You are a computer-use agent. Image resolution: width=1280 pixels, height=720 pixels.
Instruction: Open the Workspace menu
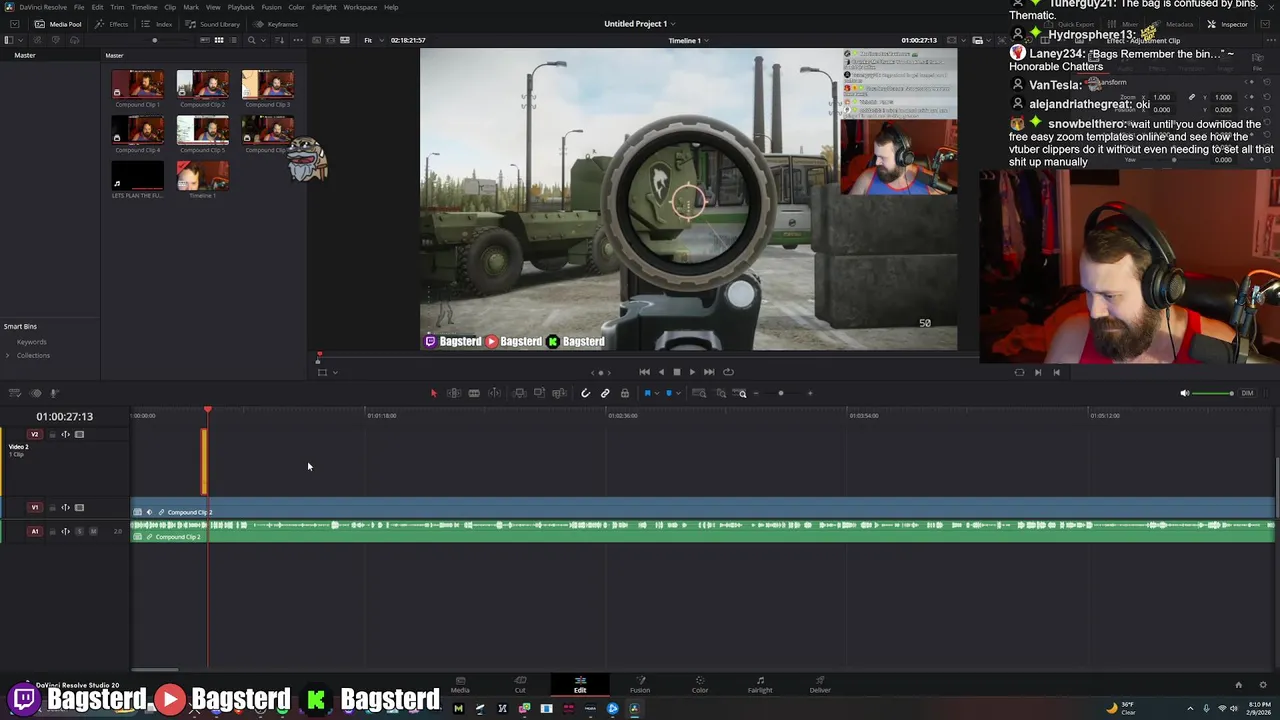[x=360, y=7]
